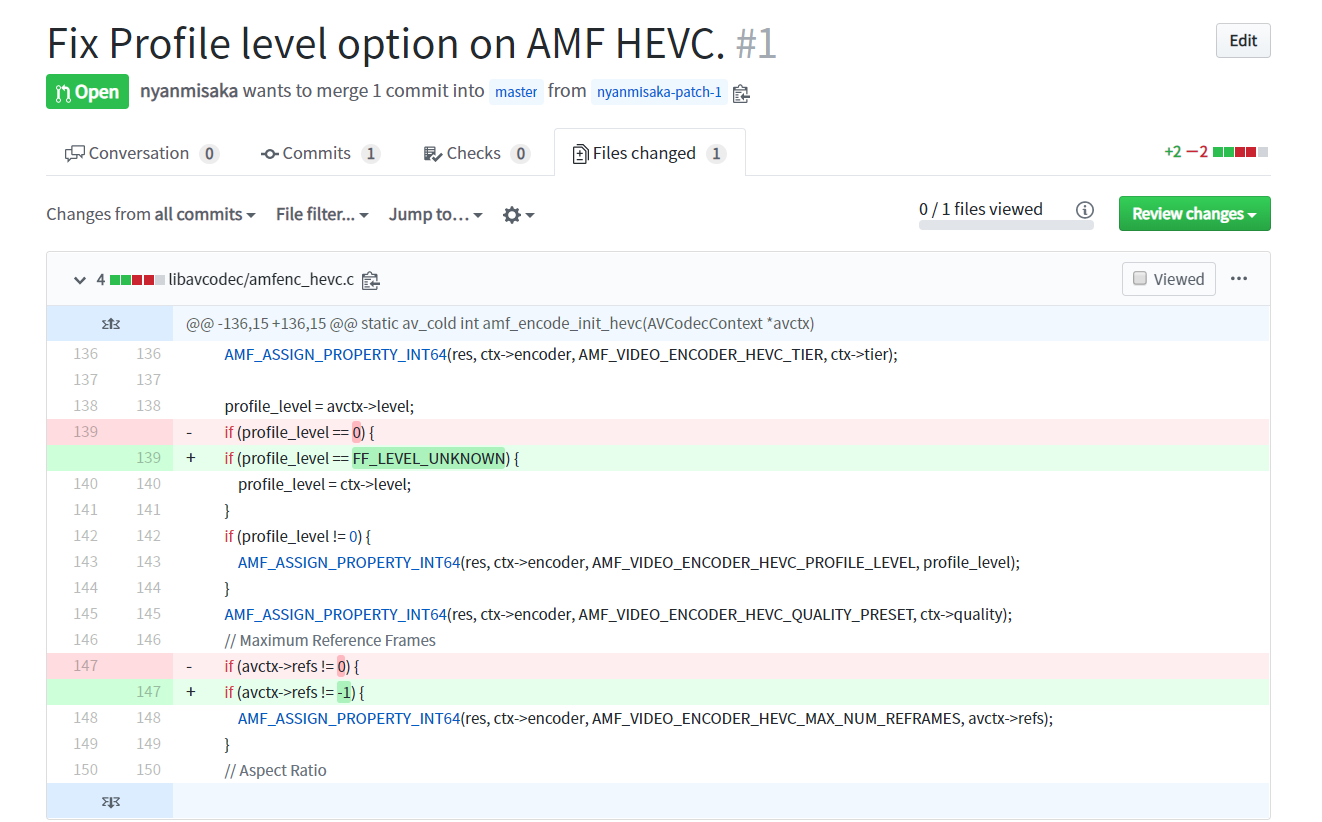Switch to the Conversation tab
The width and height of the screenshot is (1322, 822).
[141, 154]
